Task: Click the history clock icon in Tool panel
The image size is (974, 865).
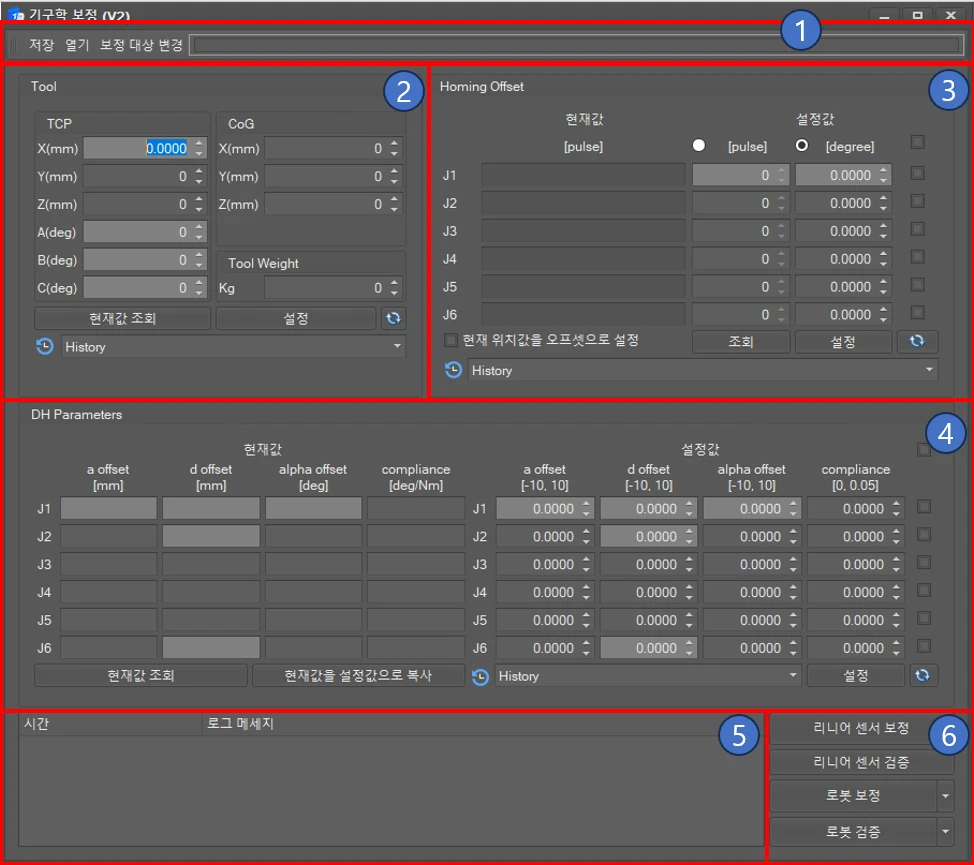Action: pyautogui.click(x=45, y=347)
